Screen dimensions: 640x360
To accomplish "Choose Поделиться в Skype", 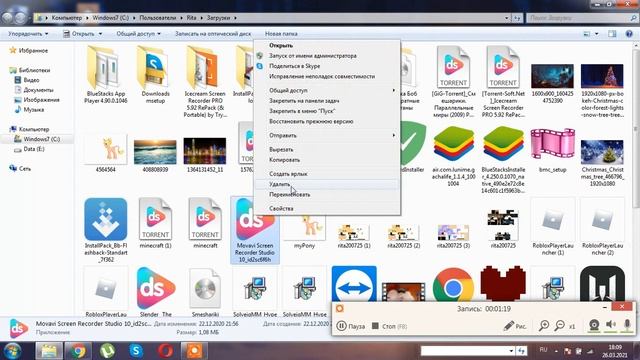I will (294, 66).
